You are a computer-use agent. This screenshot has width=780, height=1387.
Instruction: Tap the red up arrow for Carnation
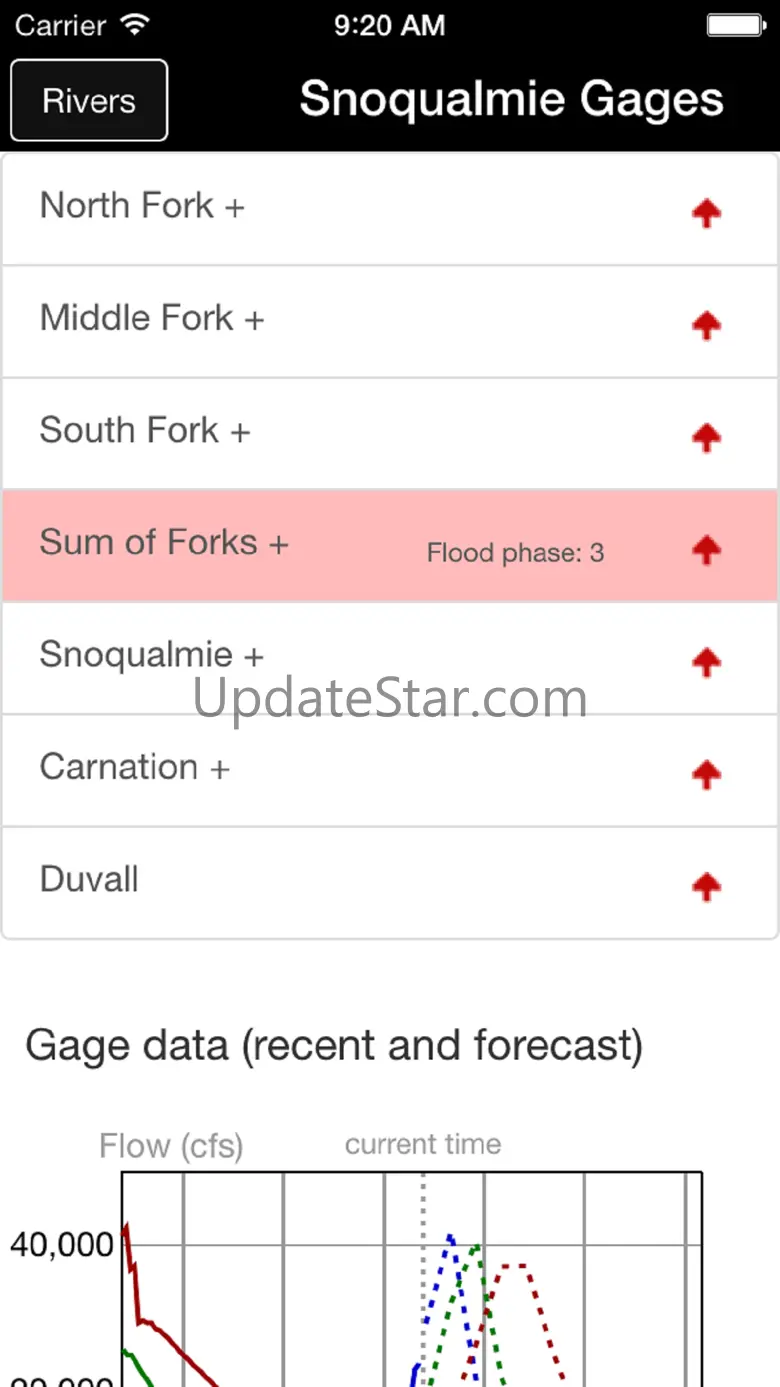706,772
